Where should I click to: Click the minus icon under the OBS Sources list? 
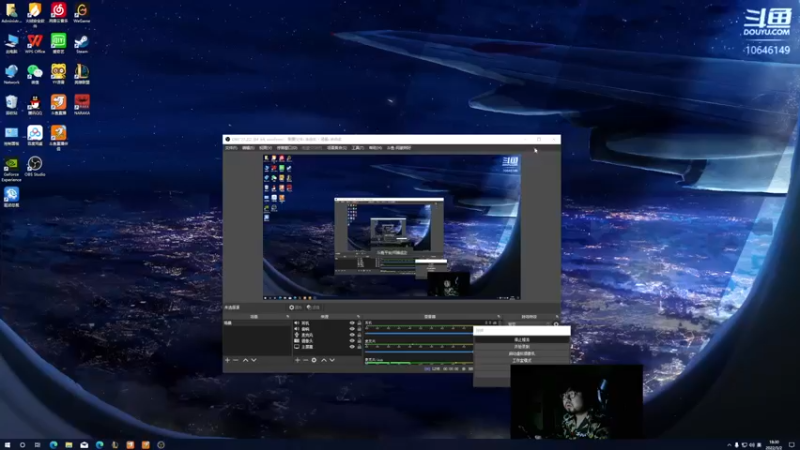coord(306,360)
